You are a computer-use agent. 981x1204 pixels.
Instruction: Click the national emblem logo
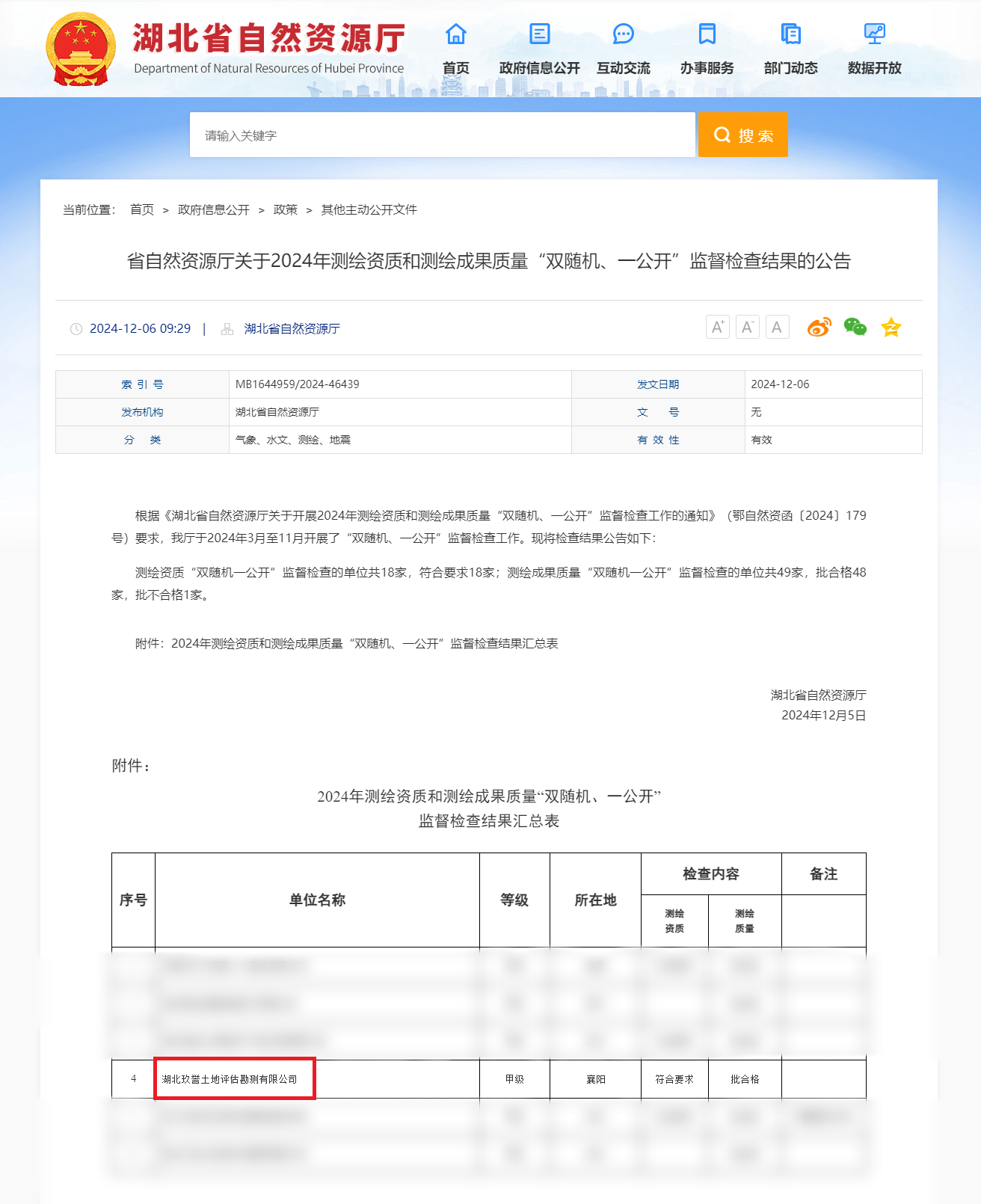(x=81, y=49)
